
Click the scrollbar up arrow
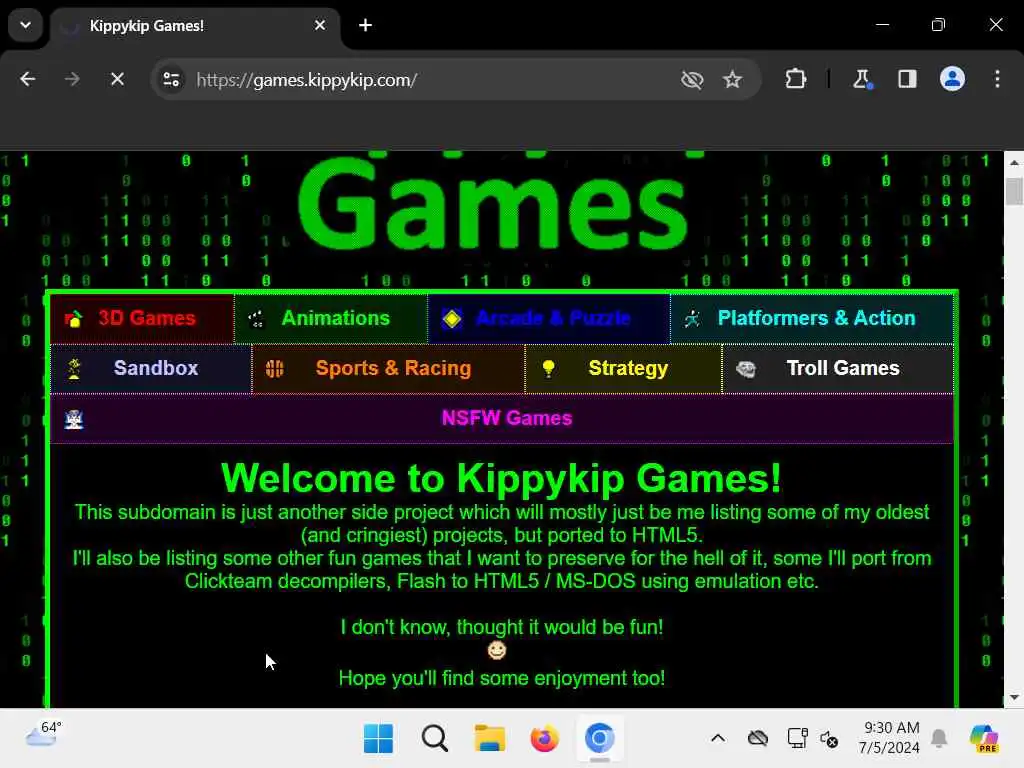click(x=1014, y=163)
